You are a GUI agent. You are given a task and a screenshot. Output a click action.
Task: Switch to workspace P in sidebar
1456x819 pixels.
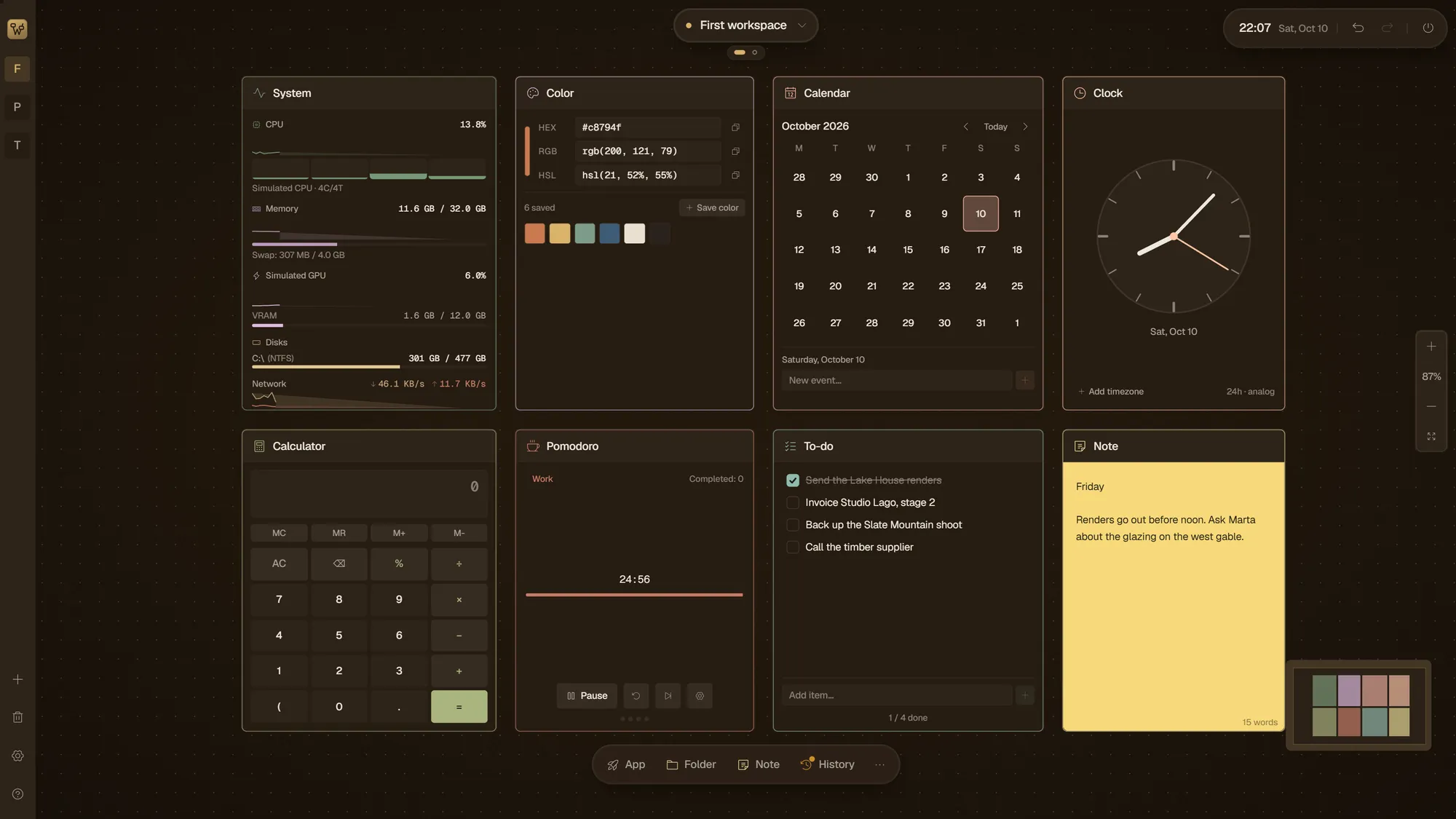[x=17, y=107]
